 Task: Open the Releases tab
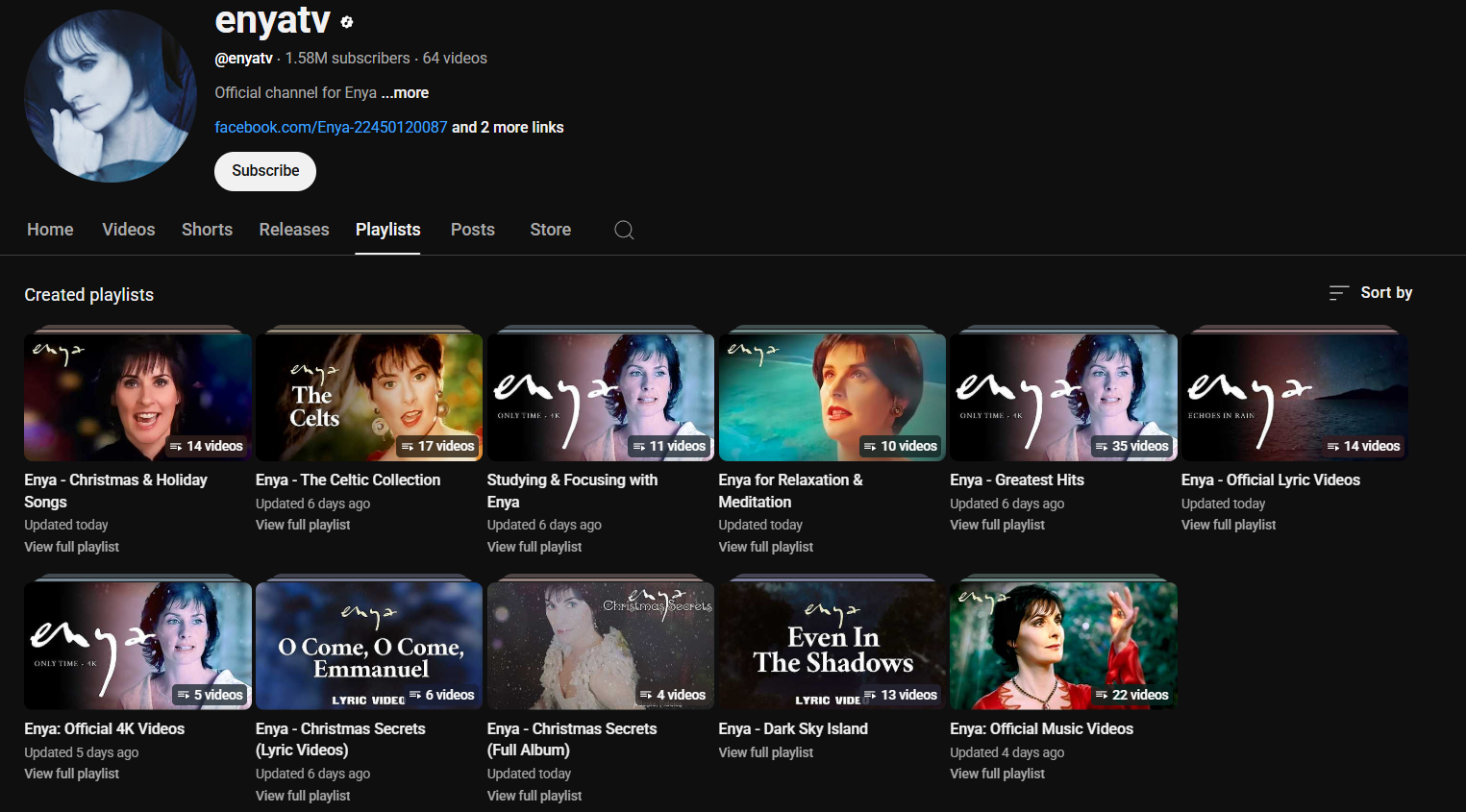294,230
